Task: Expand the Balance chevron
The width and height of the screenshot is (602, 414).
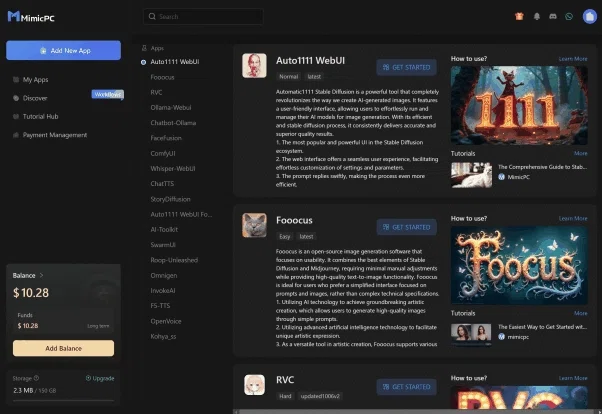Action: [41, 275]
